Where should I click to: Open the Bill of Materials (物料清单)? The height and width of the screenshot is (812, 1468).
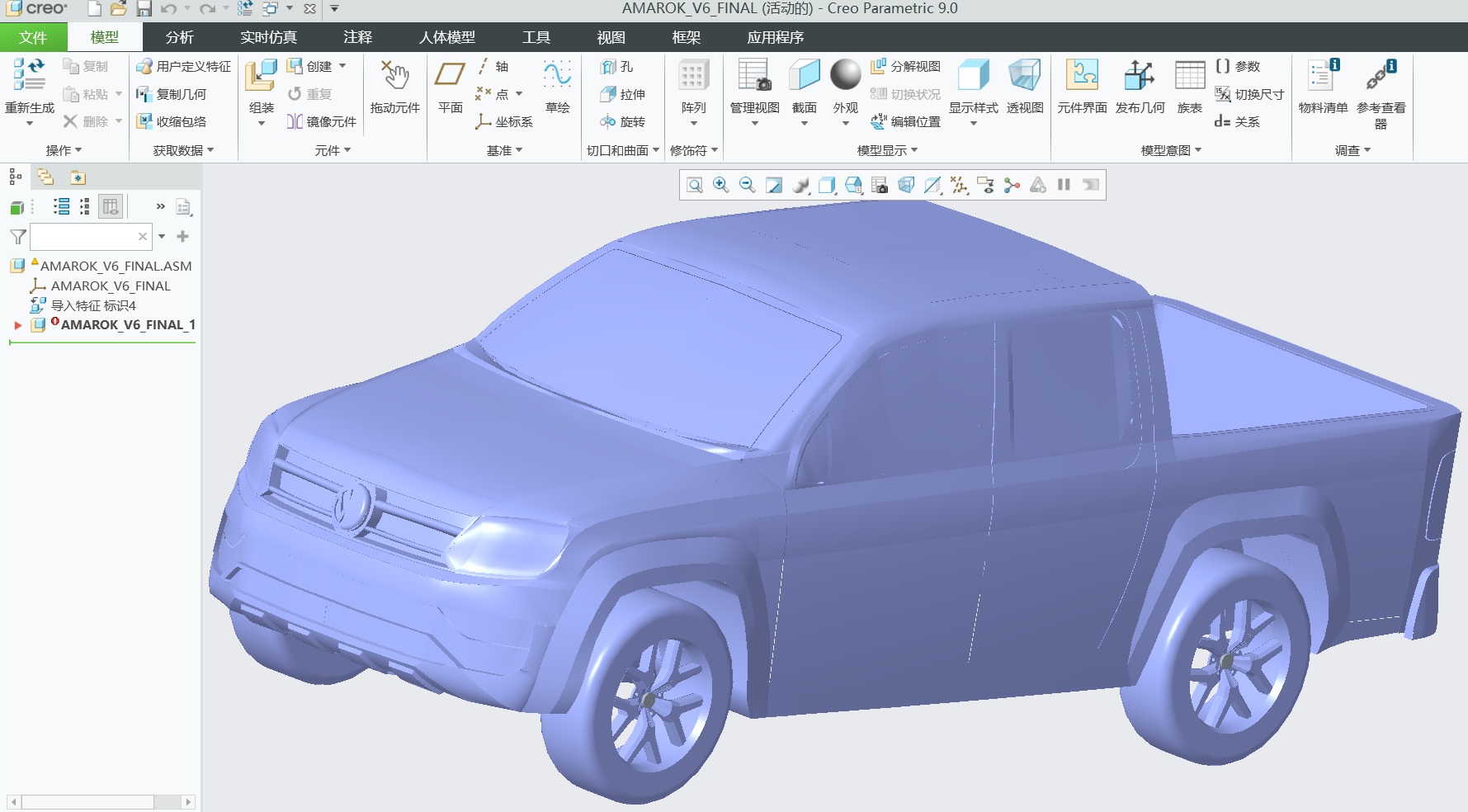pos(1324,87)
